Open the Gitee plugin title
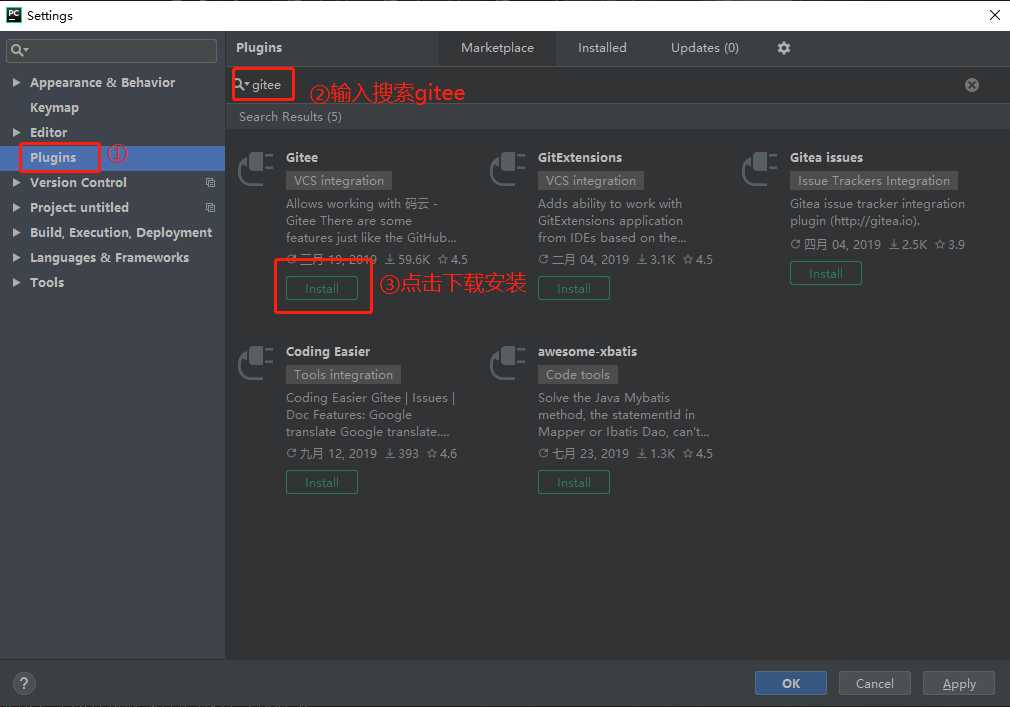Viewport: 1010px width, 707px height. point(302,158)
